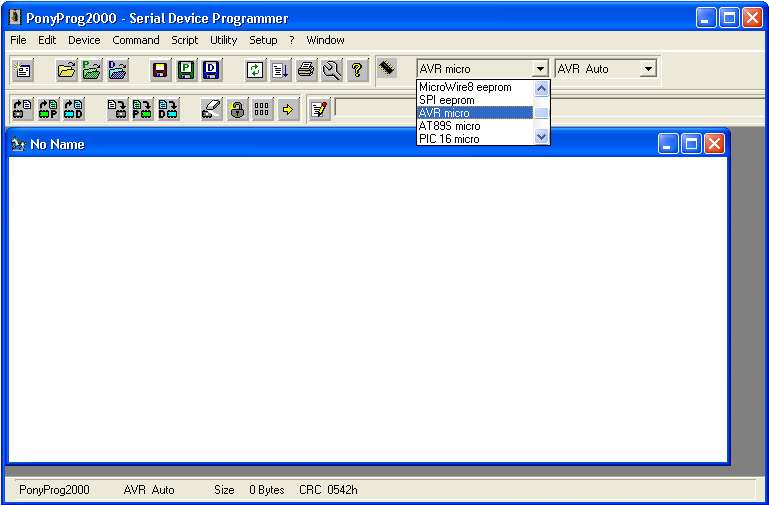The image size is (769, 505).
Task: Click the Open Program File icon
Action: [92, 70]
